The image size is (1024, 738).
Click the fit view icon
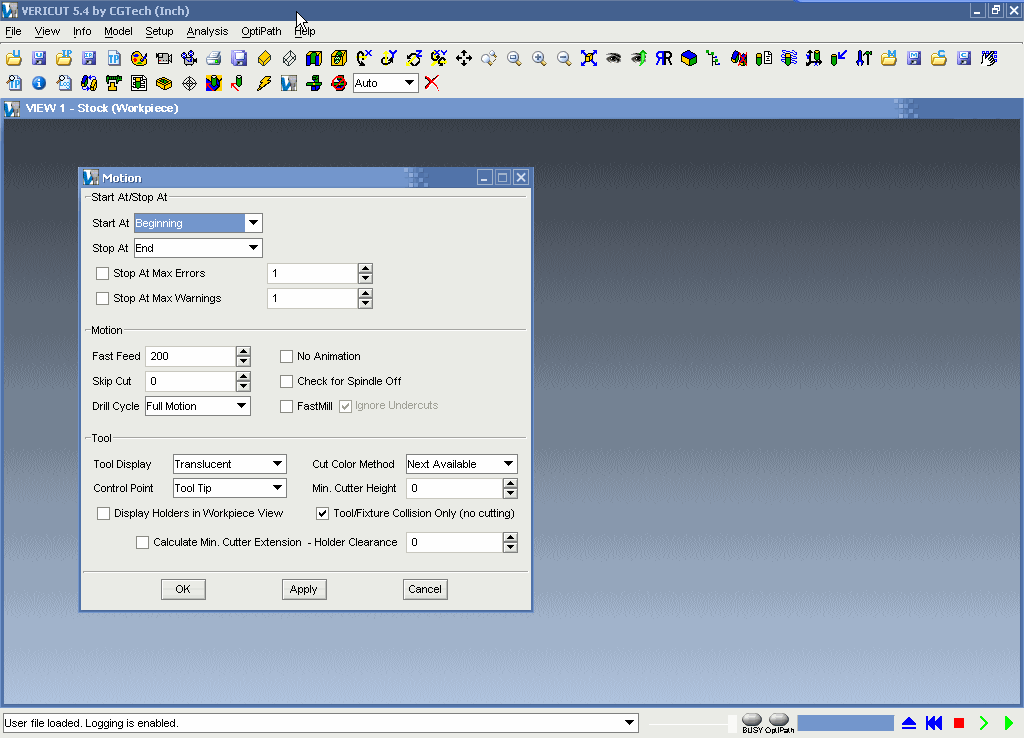(589, 58)
